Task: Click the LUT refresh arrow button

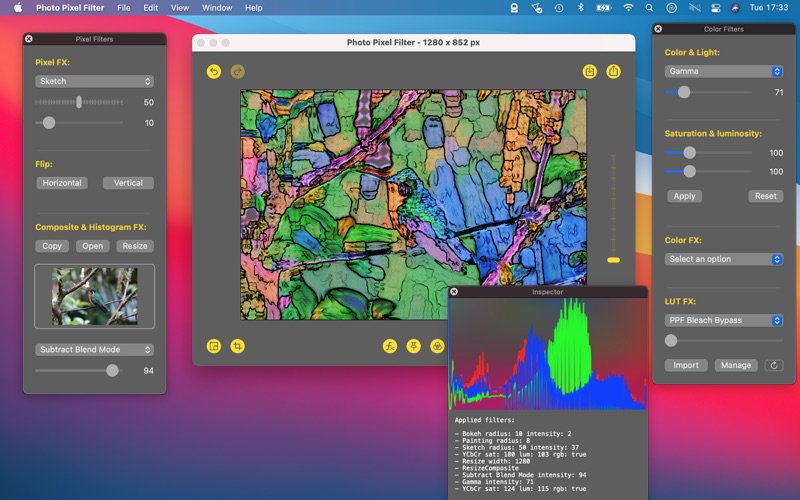Action: pos(773,365)
